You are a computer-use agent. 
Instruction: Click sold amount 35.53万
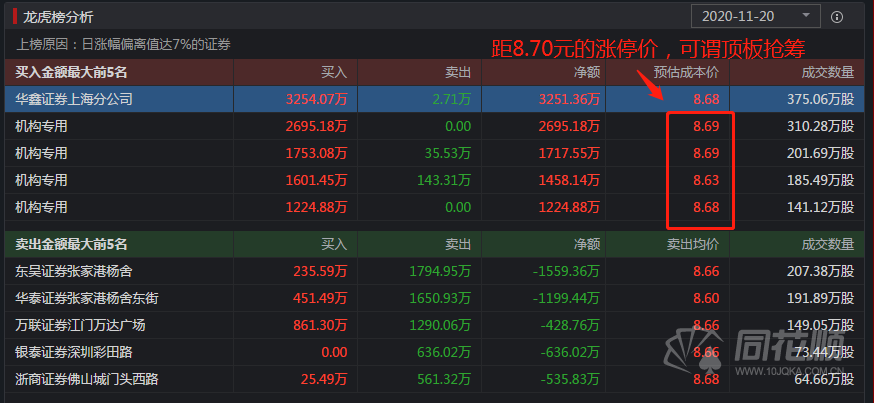[448, 153]
